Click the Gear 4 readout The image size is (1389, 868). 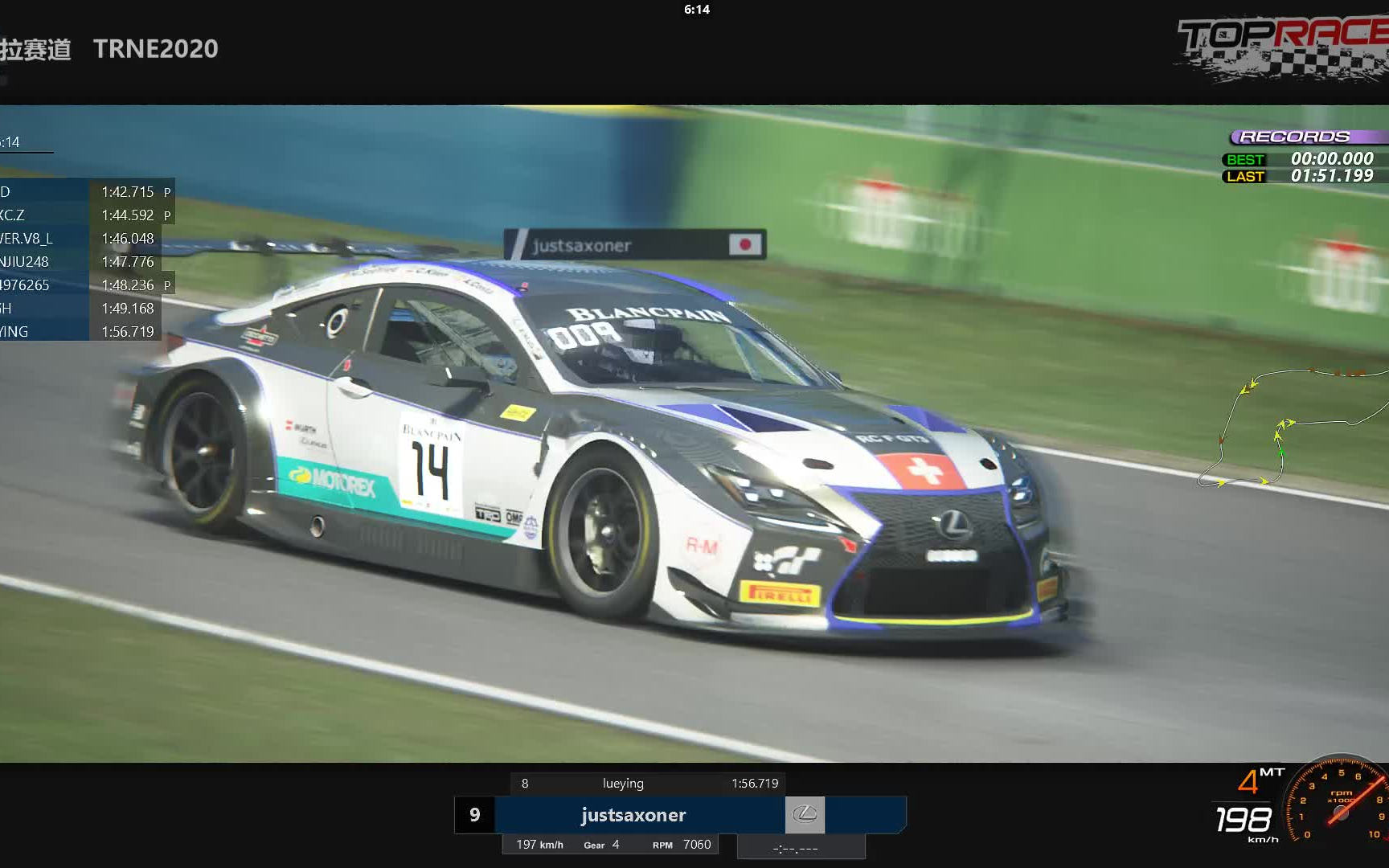tap(601, 845)
